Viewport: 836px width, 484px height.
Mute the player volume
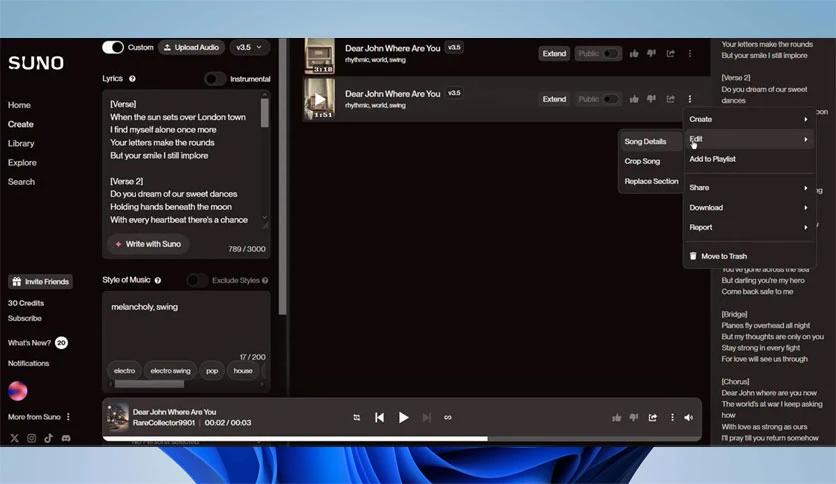click(689, 417)
